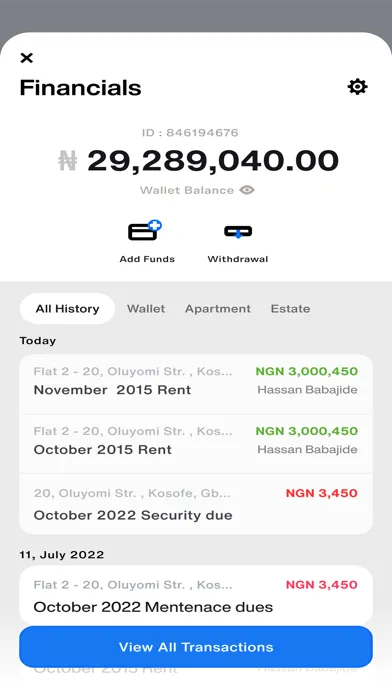Click the Withdrawal label
The height and width of the screenshot is (696, 392).
[238, 259]
